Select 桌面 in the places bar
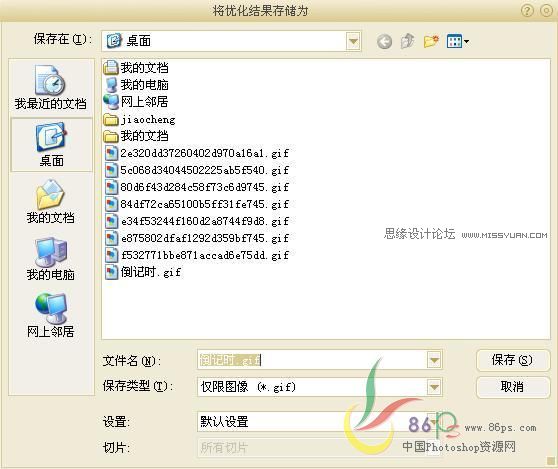Image resolution: width=558 pixels, height=469 pixels. (52, 144)
